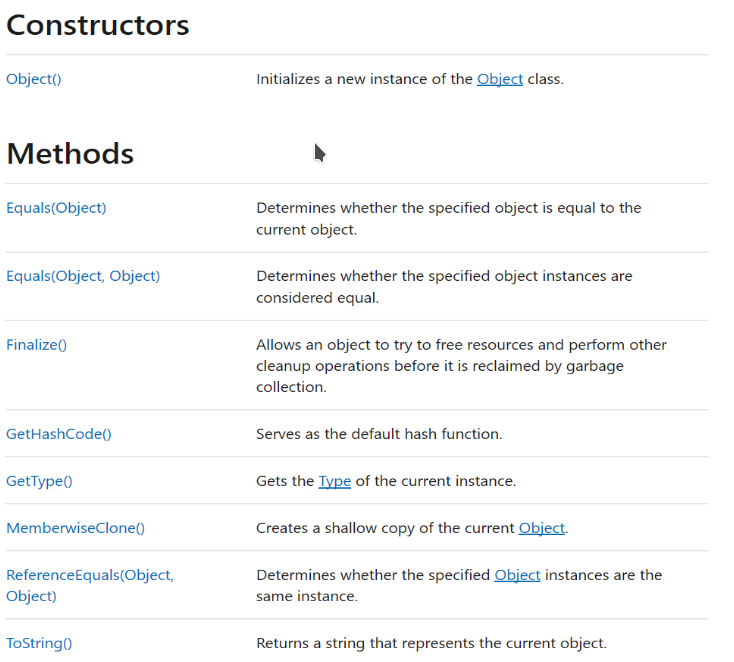
Task: Click the 'Creates a shallow copy' description text
Action: [x=385, y=528]
